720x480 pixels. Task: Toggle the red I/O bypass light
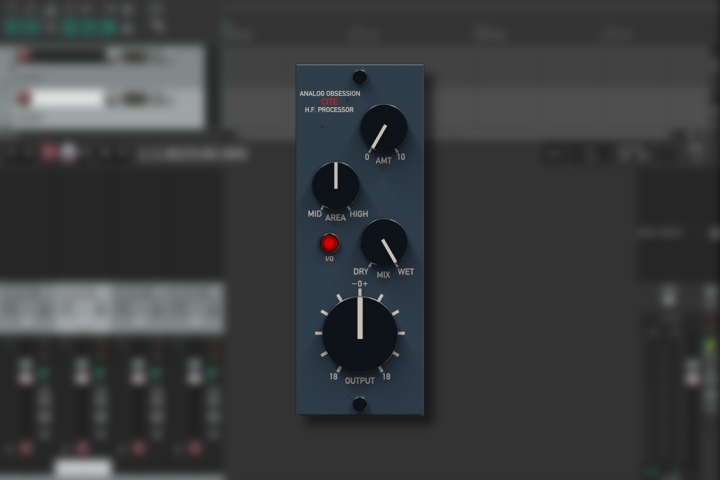tap(329, 243)
